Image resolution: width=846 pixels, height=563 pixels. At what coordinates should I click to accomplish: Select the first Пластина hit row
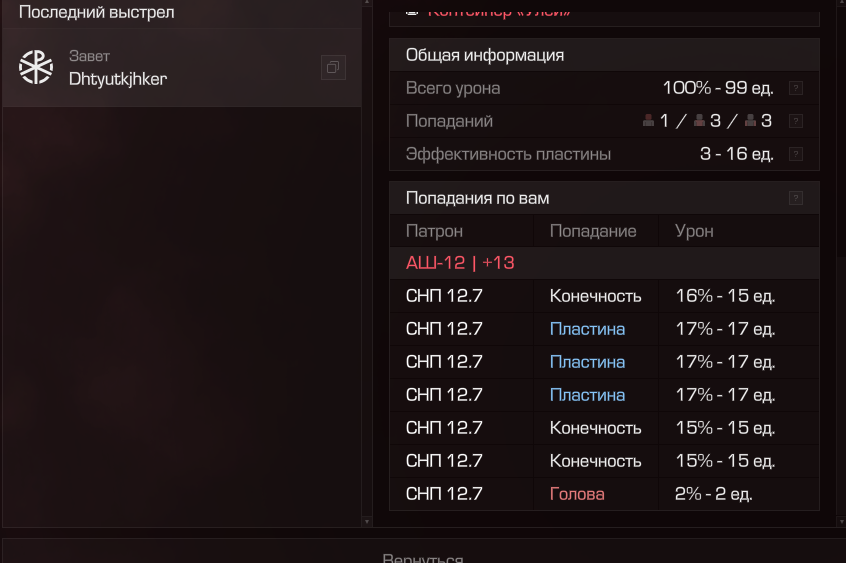pyautogui.click(x=604, y=329)
